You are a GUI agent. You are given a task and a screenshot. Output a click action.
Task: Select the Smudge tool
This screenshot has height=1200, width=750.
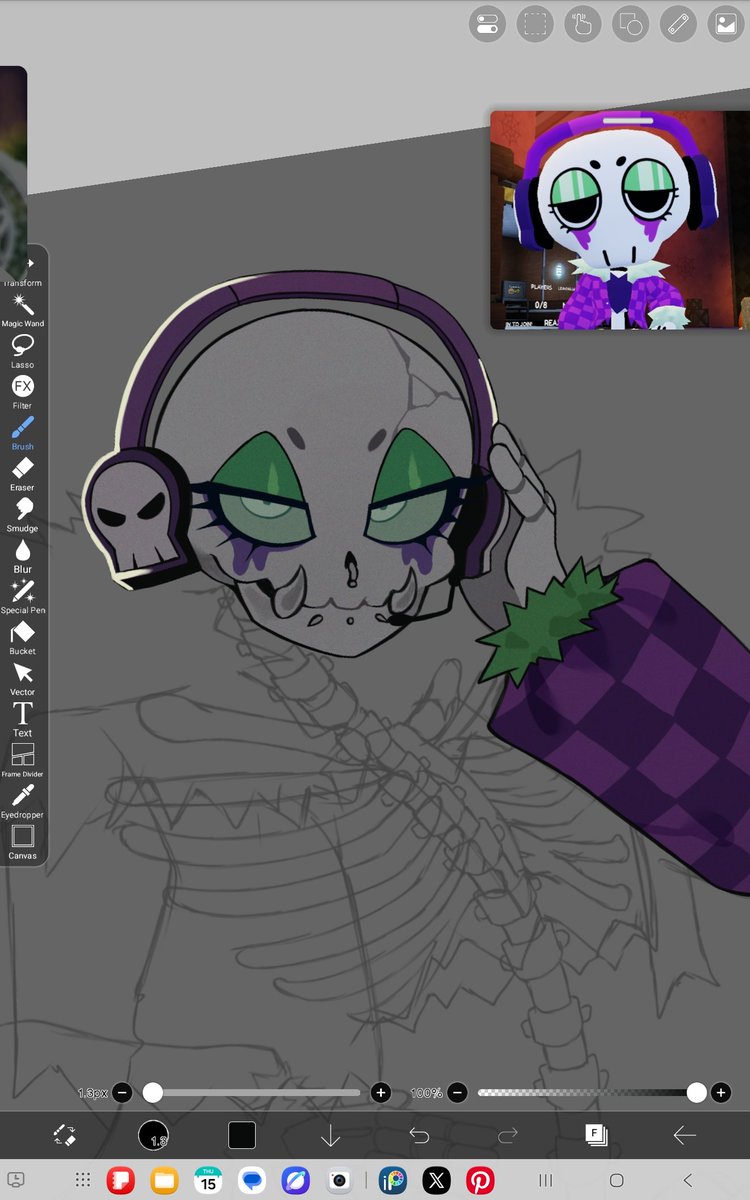[22, 516]
